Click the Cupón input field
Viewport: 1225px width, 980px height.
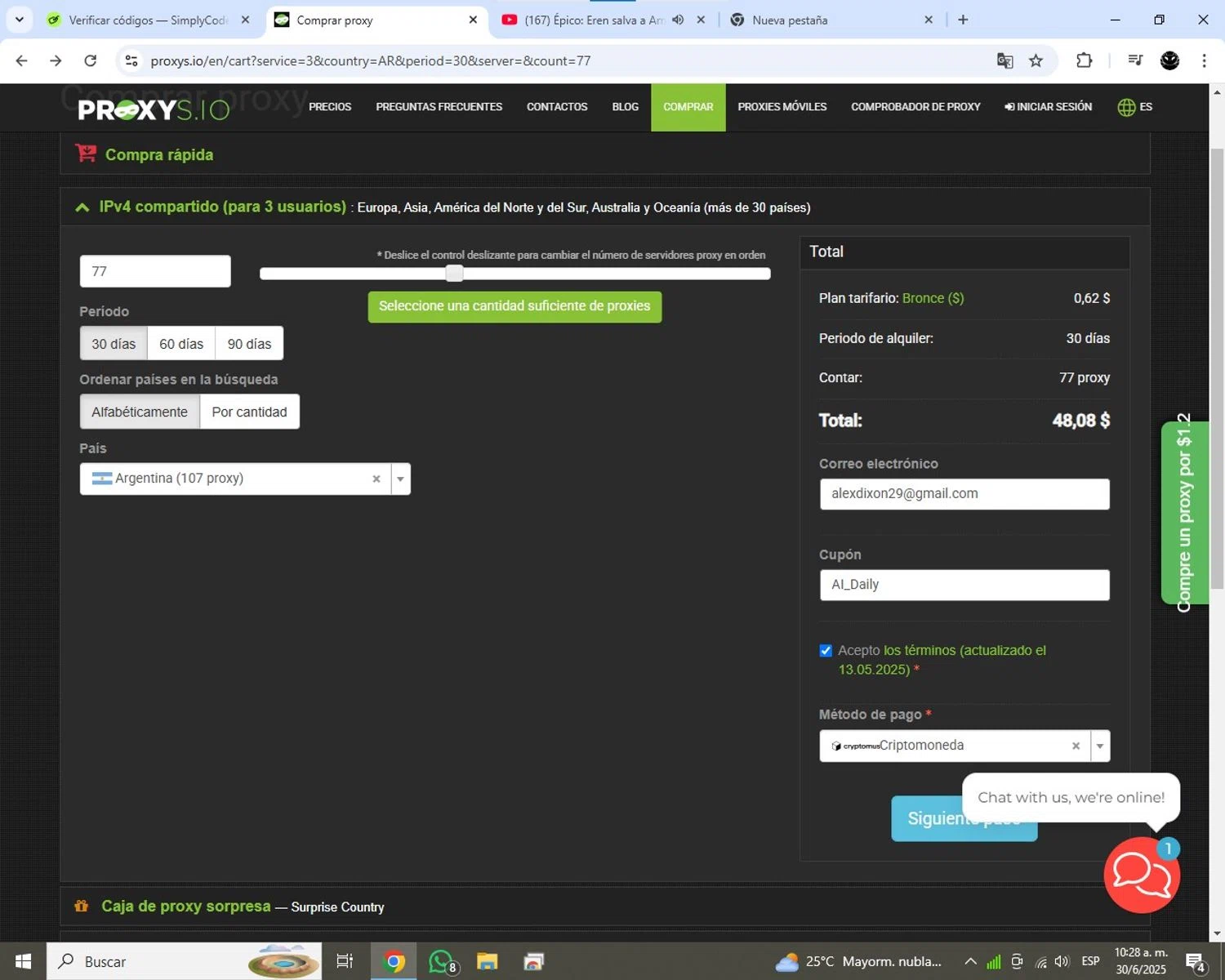[964, 585]
